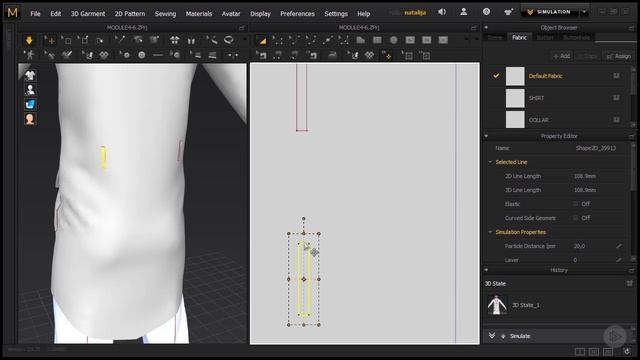The image size is (640, 360).
Task: Expand the Simulate double-chevron at bottom
Action: point(492,336)
